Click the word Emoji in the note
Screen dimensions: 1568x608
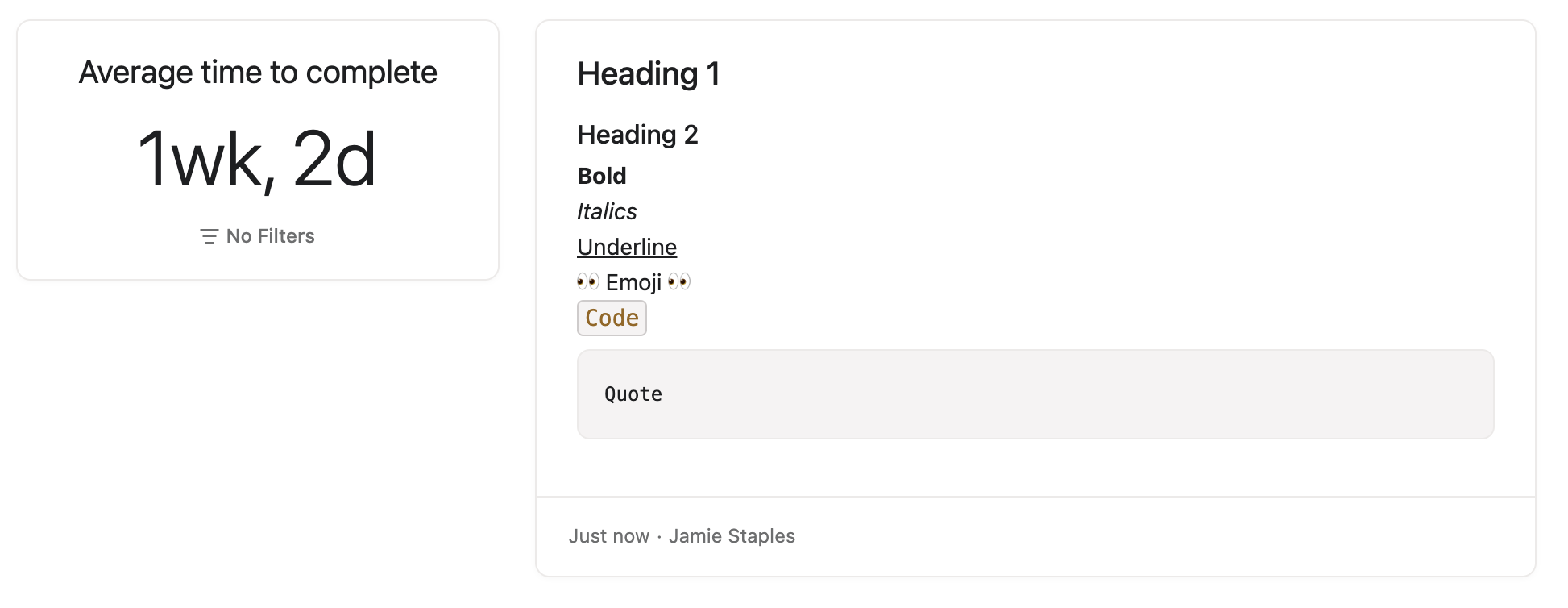(x=633, y=282)
